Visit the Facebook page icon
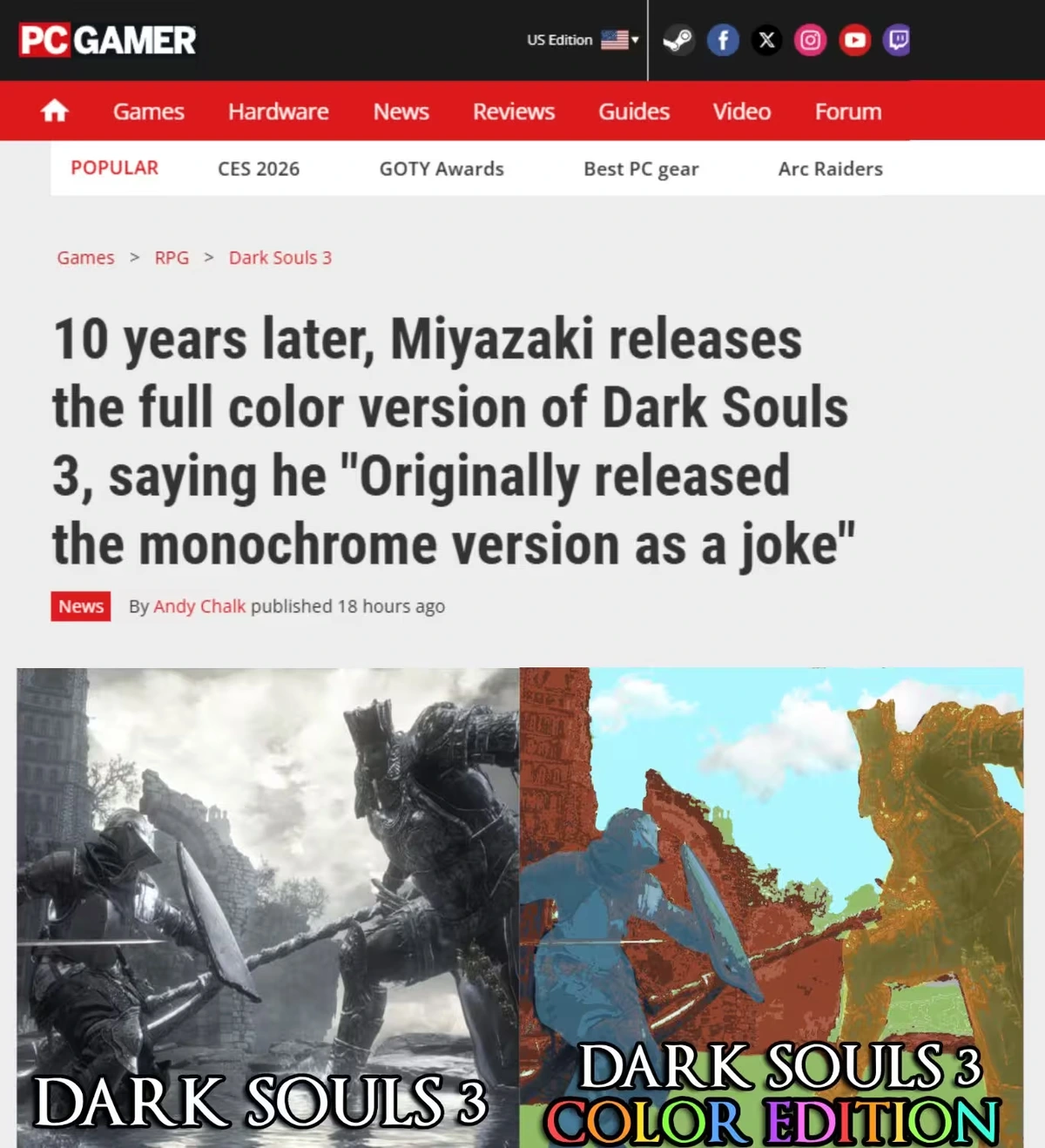 pyautogui.click(x=723, y=40)
